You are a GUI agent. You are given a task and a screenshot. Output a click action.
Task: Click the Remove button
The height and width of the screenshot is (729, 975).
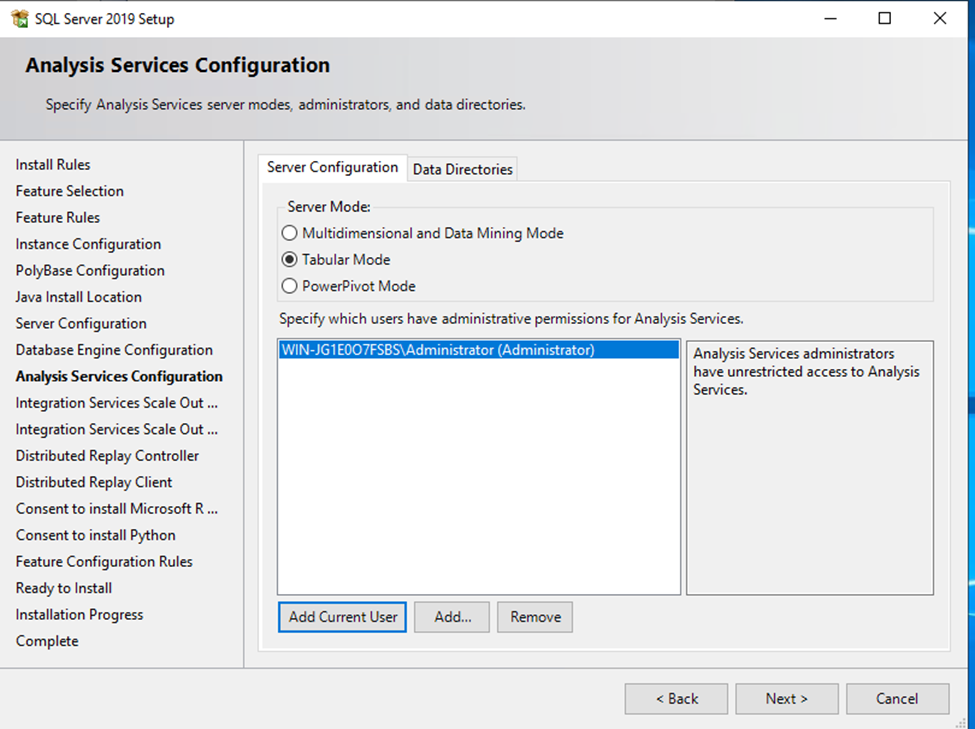tap(535, 617)
